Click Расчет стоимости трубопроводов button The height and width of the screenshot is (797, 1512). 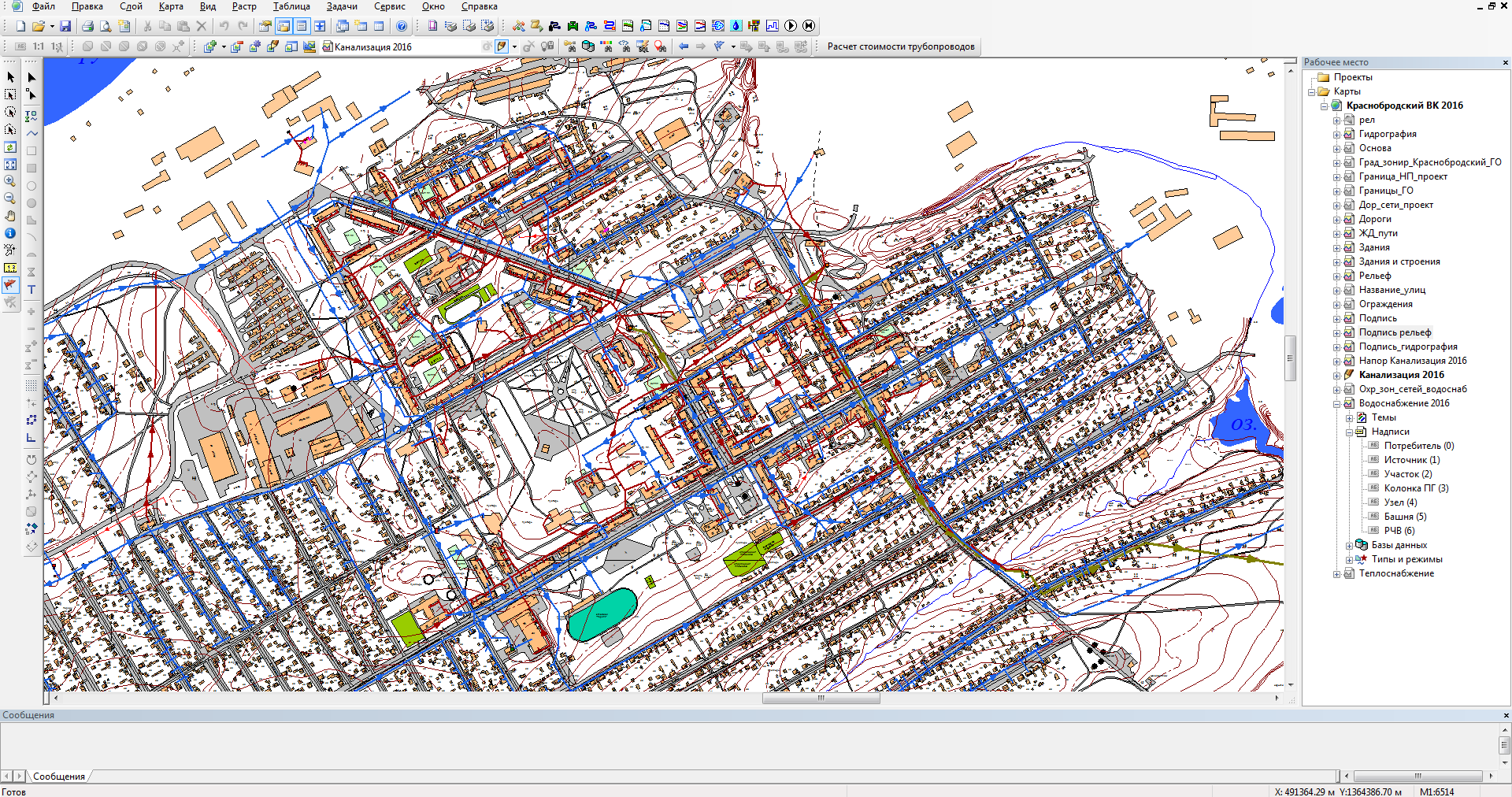(x=900, y=46)
